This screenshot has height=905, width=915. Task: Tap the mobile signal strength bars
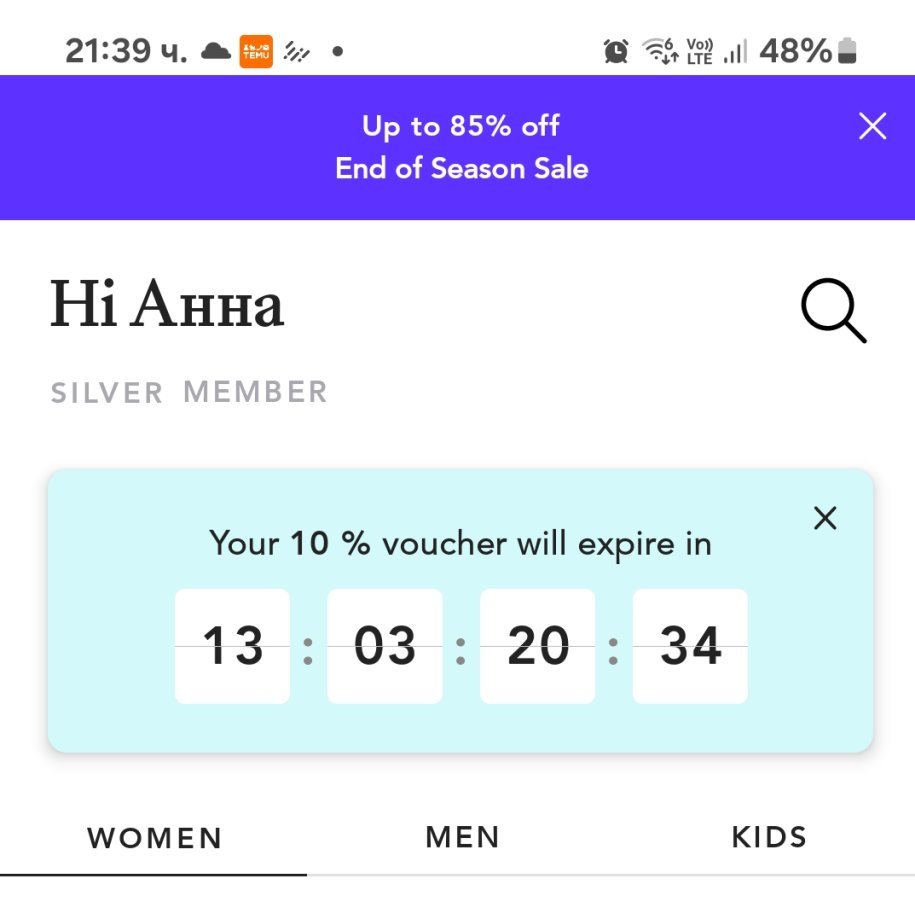click(735, 51)
